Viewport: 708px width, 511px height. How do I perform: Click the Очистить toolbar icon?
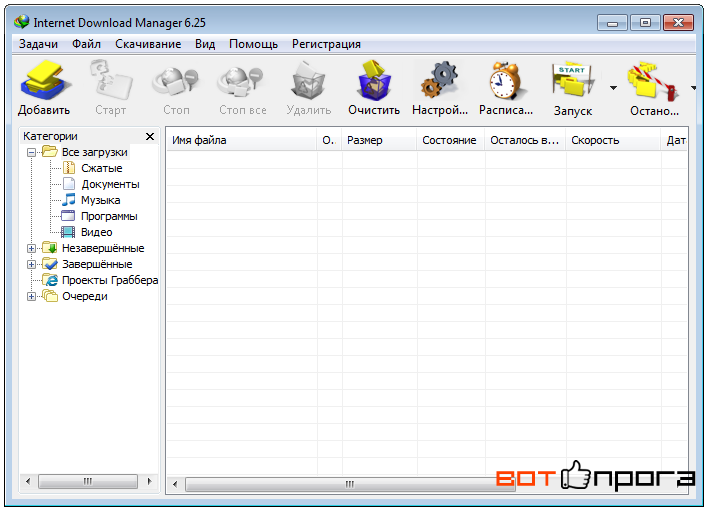tap(374, 80)
